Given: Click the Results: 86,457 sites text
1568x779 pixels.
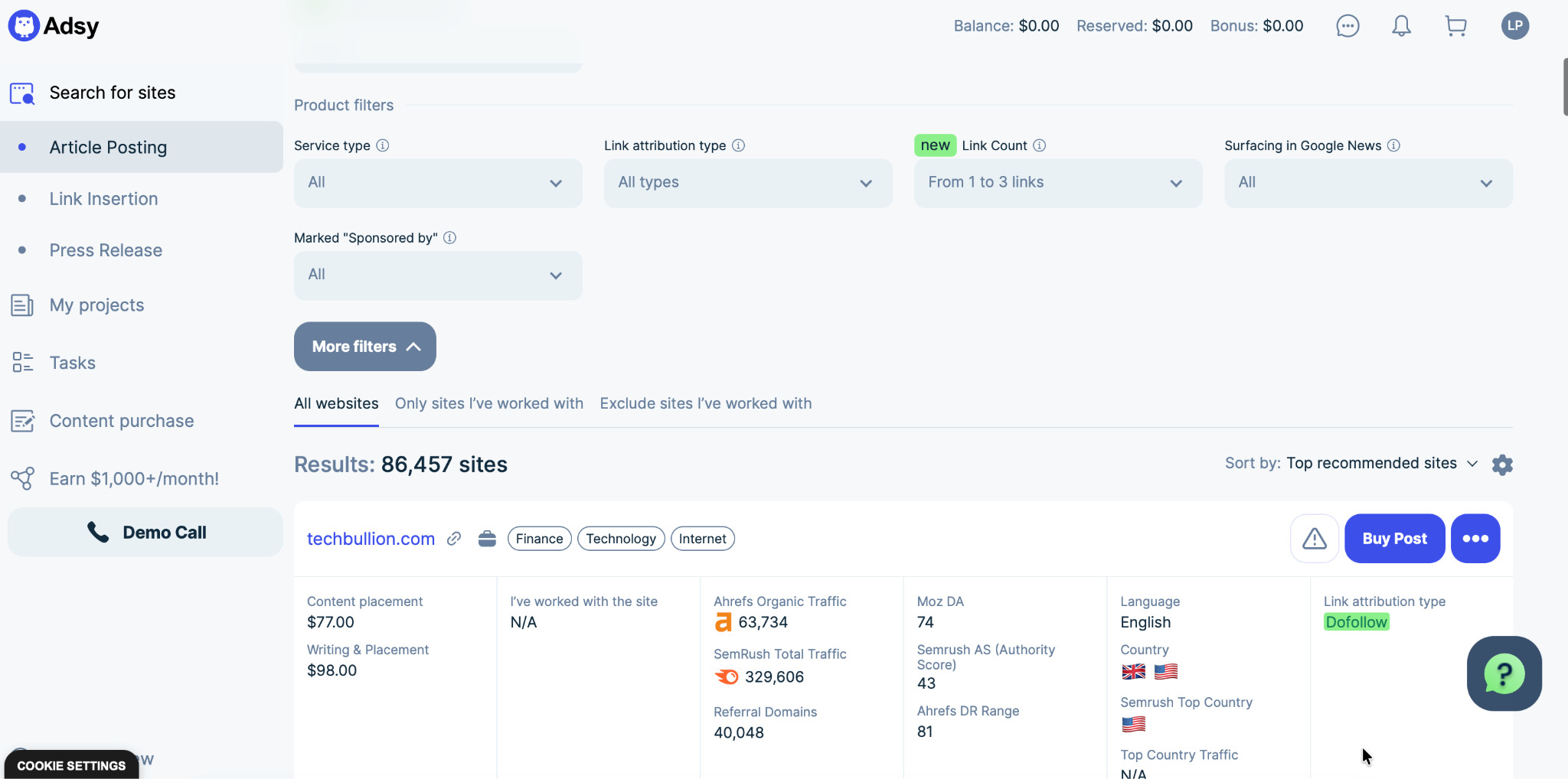Looking at the screenshot, I should tap(400, 464).
